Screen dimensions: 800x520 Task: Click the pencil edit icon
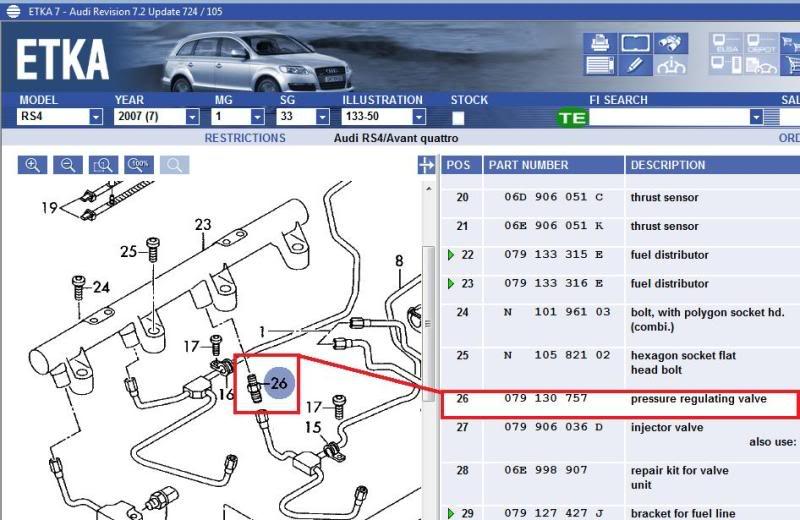click(x=635, y=66)
